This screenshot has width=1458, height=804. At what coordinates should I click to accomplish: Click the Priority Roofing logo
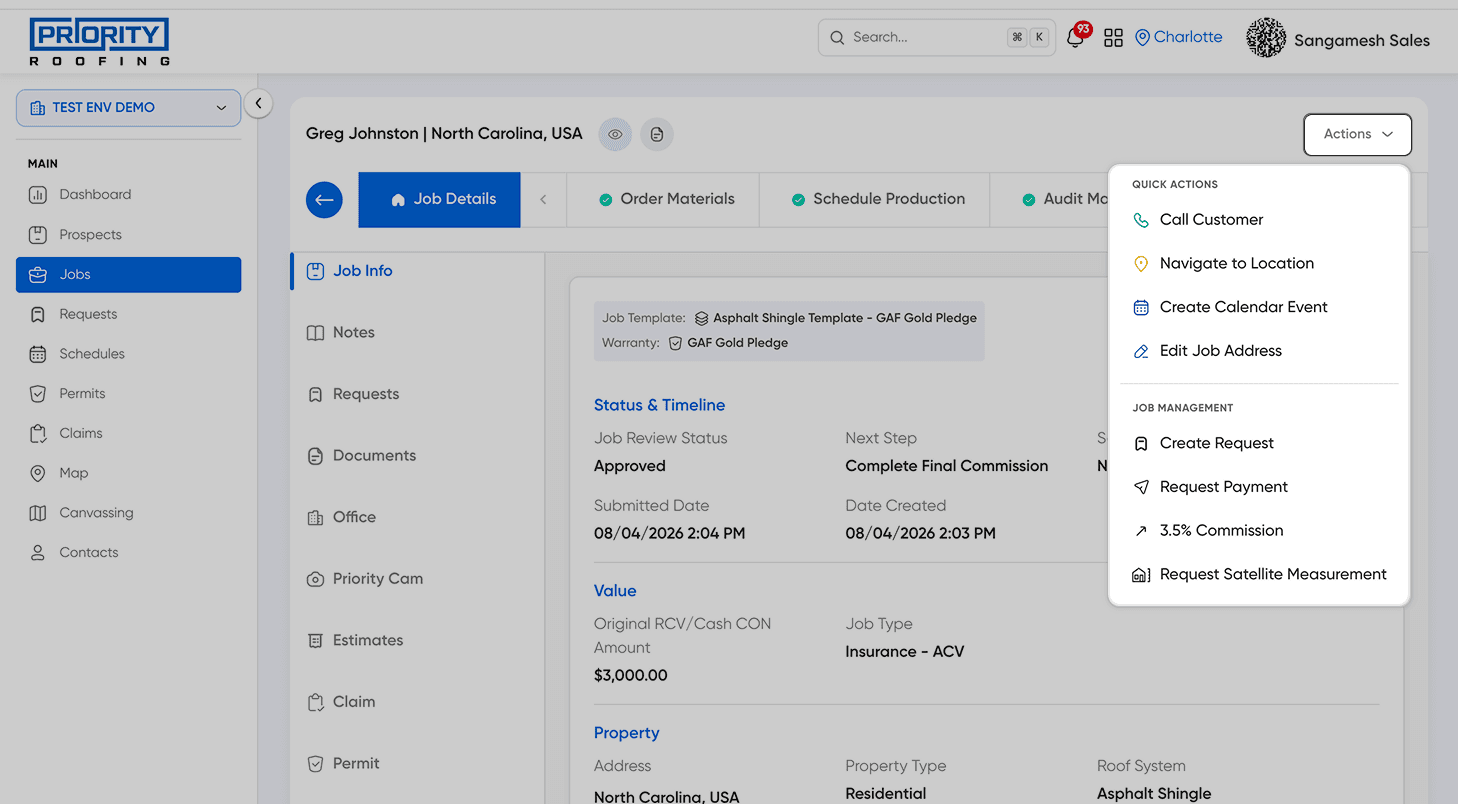pyautogui.click(x=99, y=41)
